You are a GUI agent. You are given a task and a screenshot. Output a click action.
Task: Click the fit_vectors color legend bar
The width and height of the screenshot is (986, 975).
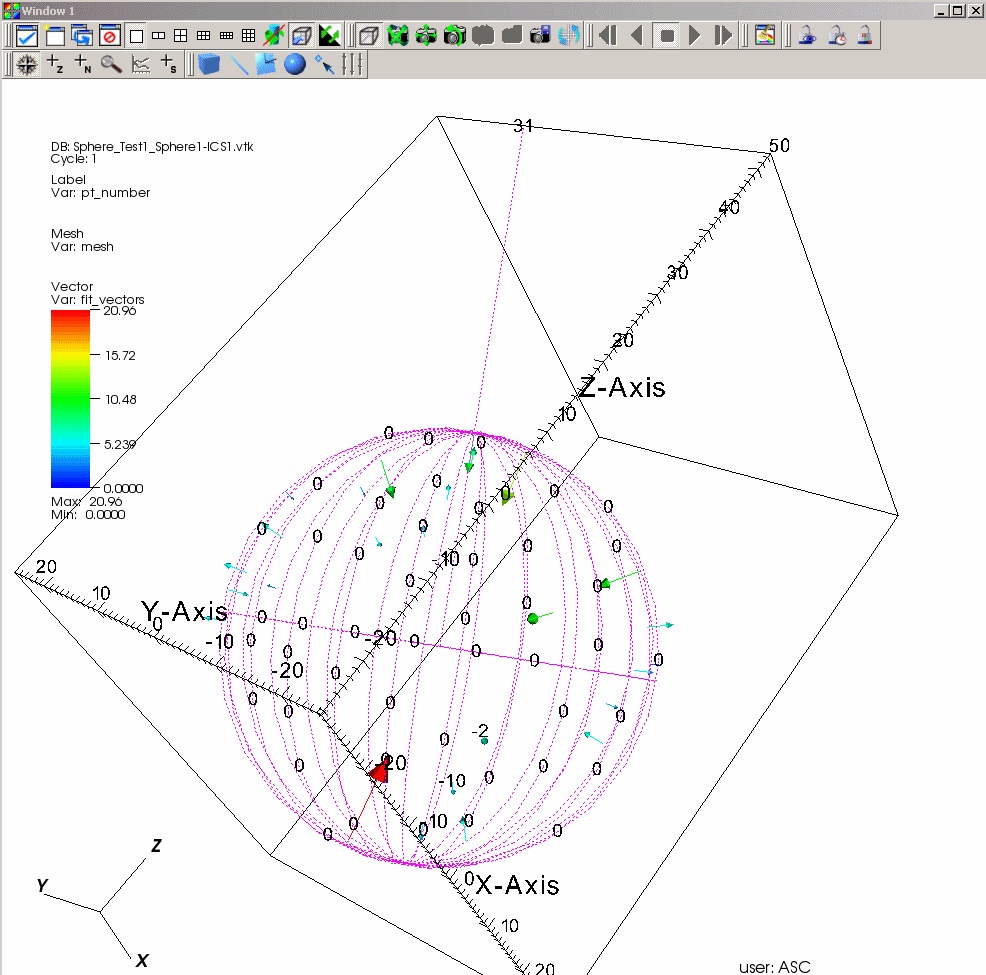click(70, 398)
